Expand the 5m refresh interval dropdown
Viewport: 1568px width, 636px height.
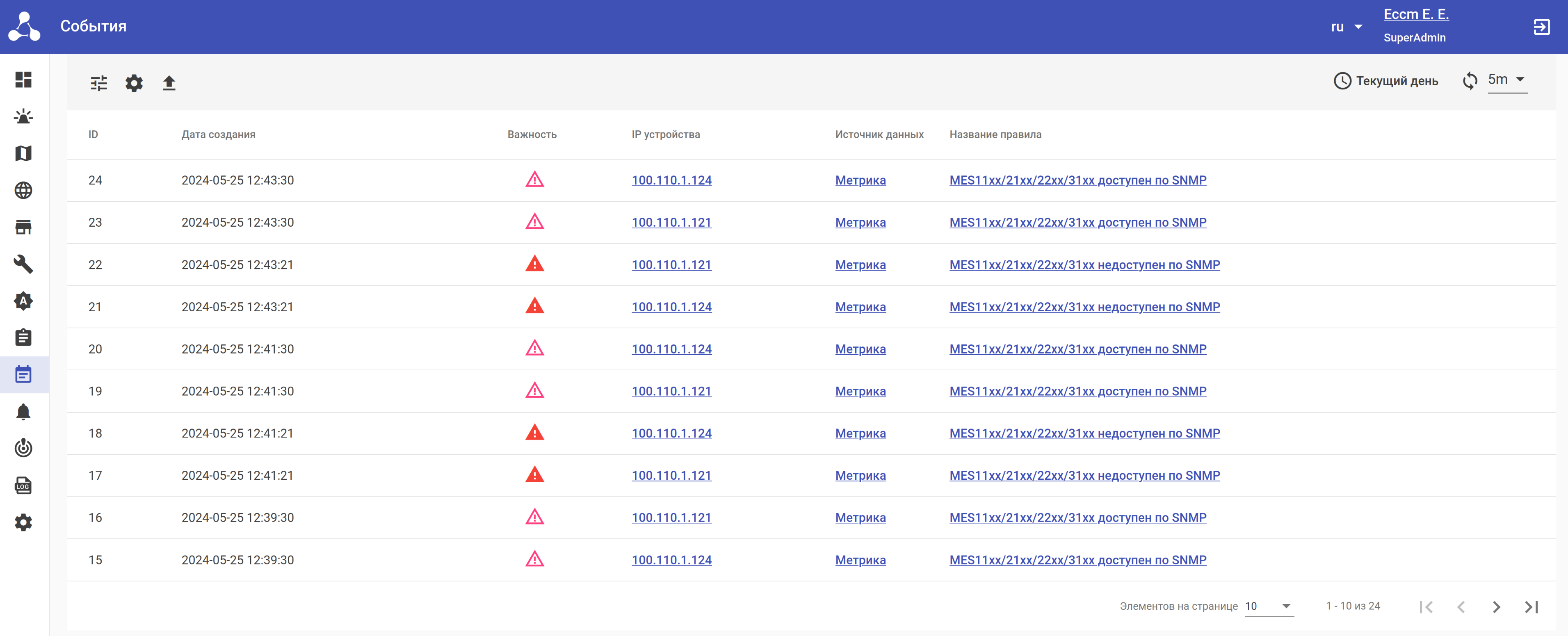(x=1506, y=80)
